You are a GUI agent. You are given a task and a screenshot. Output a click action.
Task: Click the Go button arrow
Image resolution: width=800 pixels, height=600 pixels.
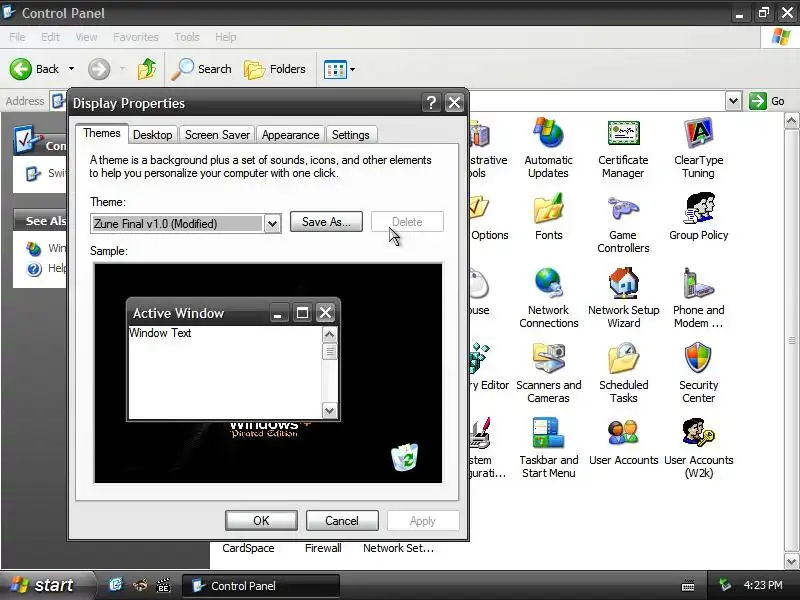(x=758, y=101)
